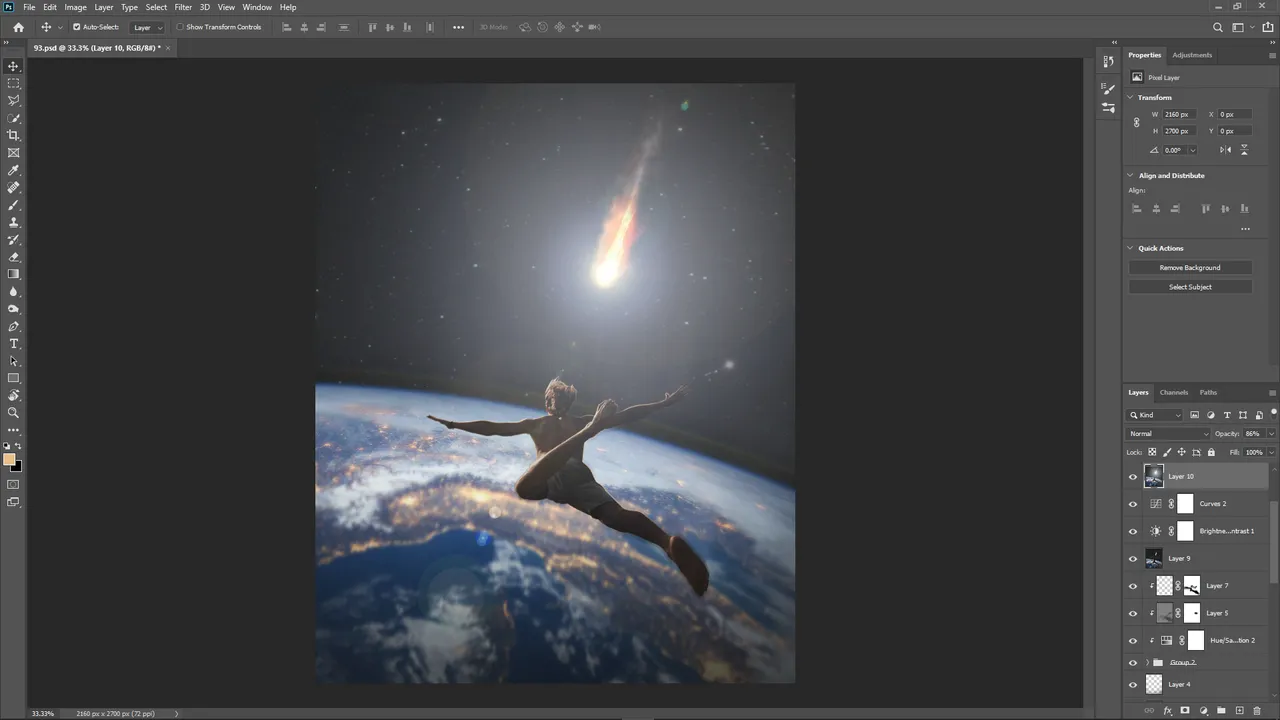The width and height of the screenshot is (1280, 720).
Task: Collapse the Align and Distribute section
Action: coord(1131,175)
